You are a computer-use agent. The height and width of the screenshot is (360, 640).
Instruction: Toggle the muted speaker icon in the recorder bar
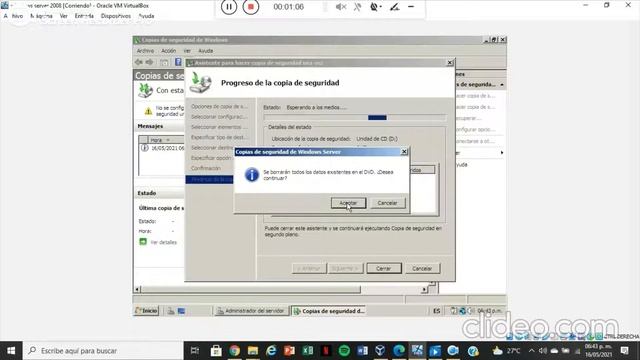(341, 7)
